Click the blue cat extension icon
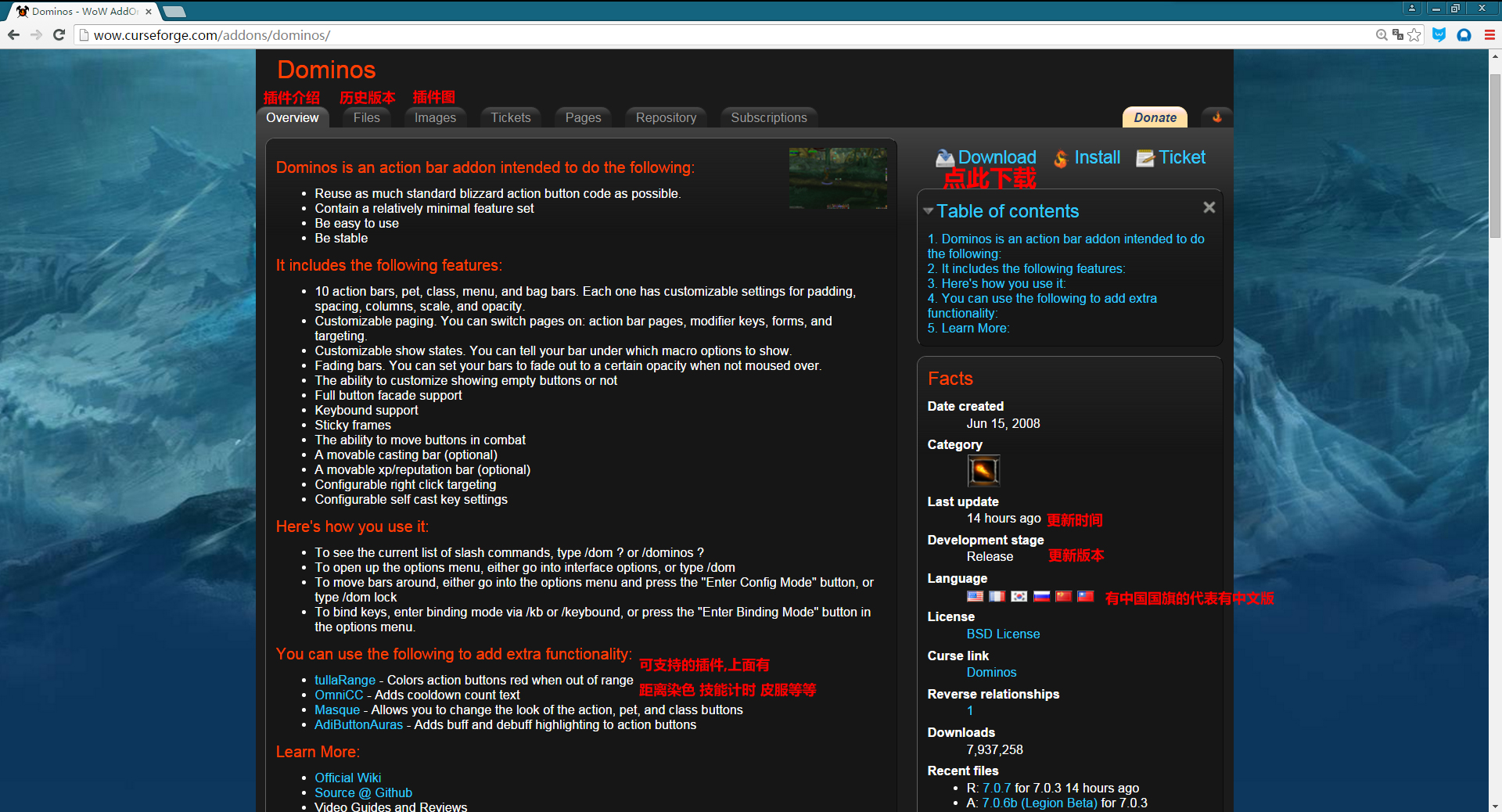The image size is (1502, 812). pos(1439,35)
